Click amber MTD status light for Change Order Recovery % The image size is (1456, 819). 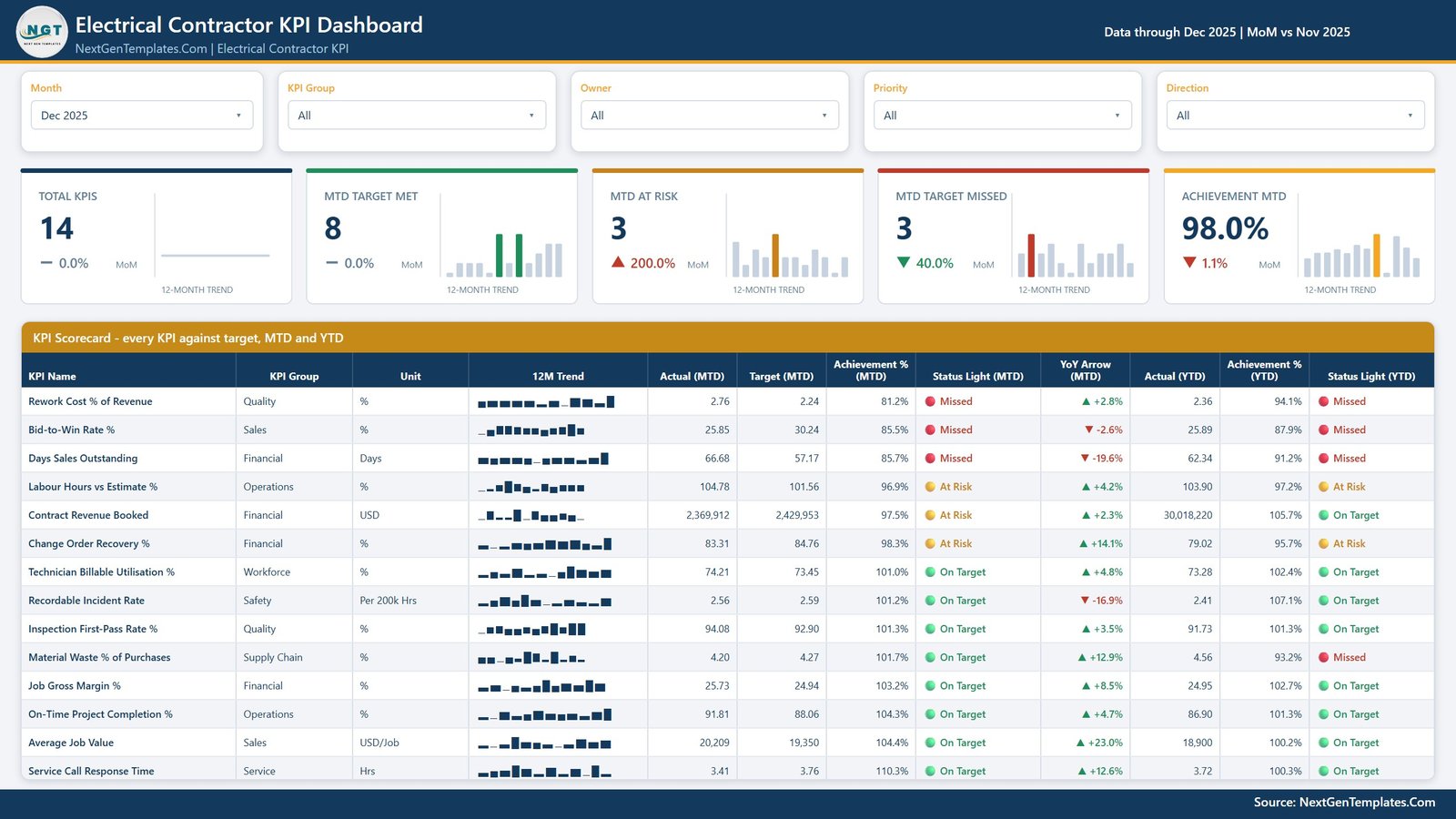point(931,543)
